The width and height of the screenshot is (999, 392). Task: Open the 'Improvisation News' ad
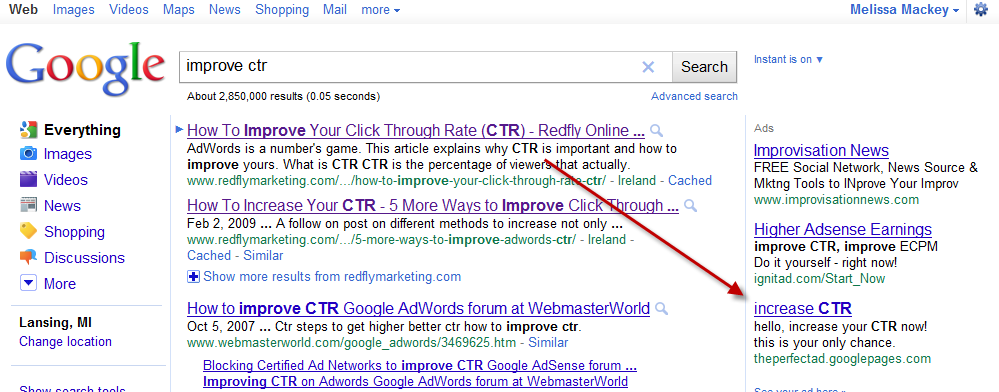coord(821,150)
